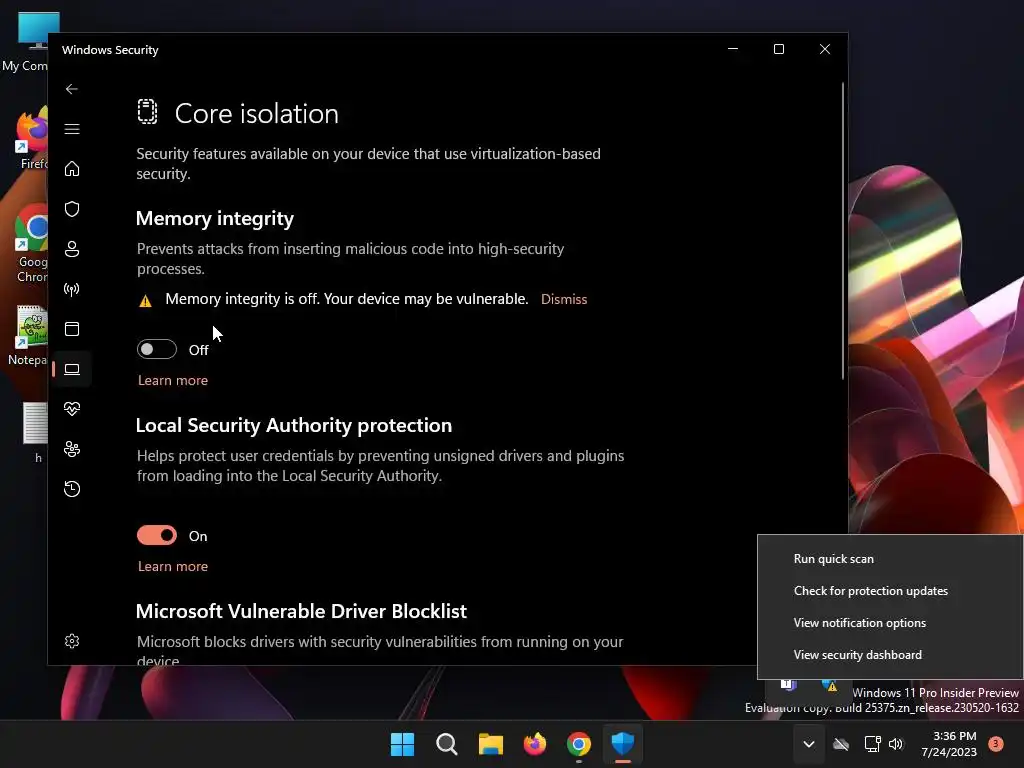Maximize the Windows Security window
Screen dimensions: 1024x768
[x=778, y=50]
